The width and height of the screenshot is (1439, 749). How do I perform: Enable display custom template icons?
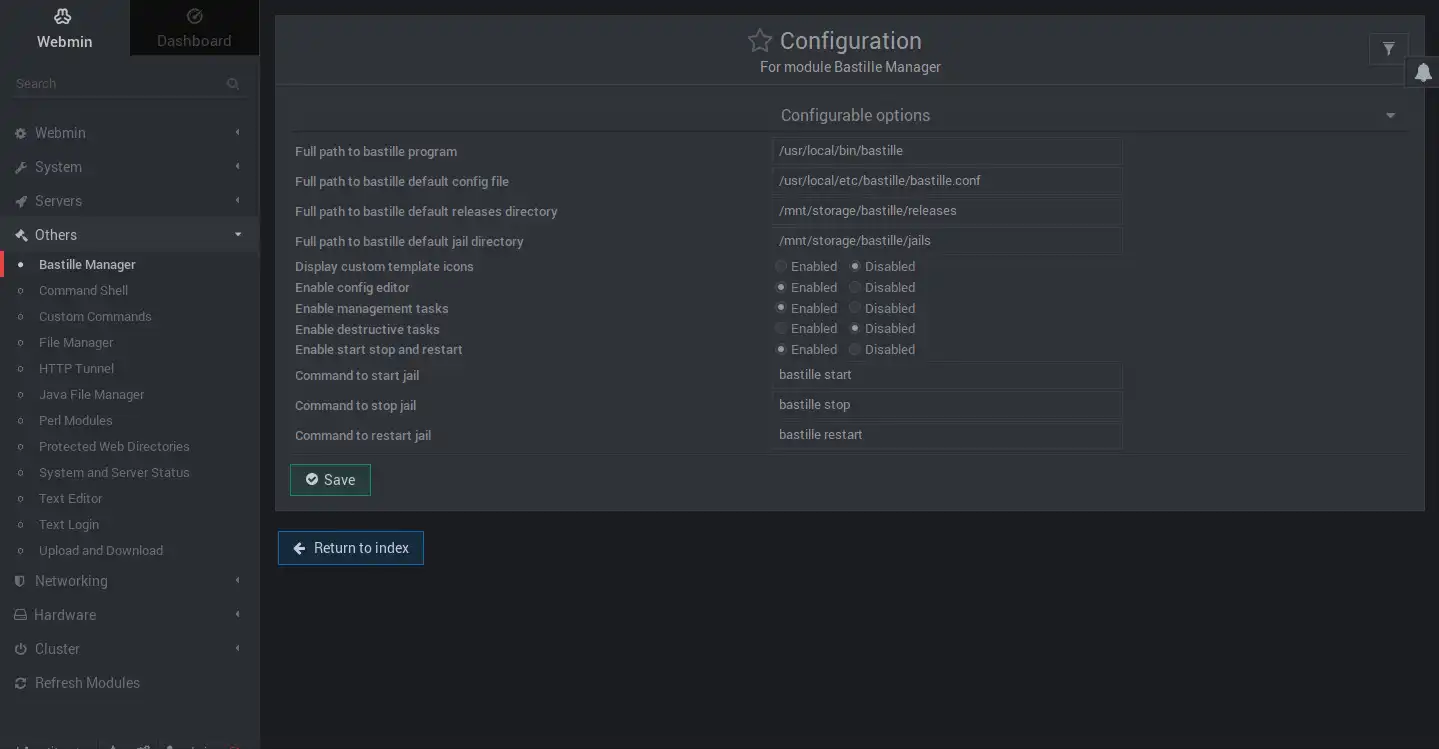click(781, 266)
